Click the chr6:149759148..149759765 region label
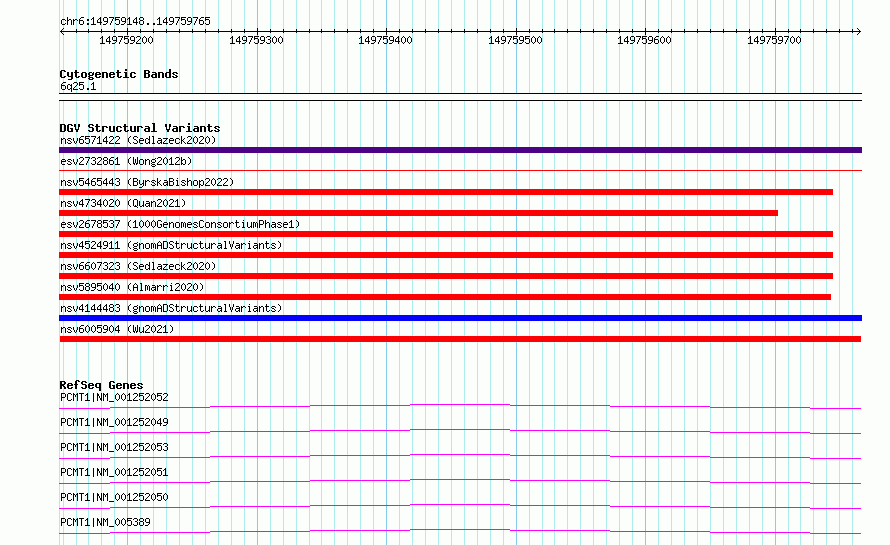890x545 pixels. 135,21
